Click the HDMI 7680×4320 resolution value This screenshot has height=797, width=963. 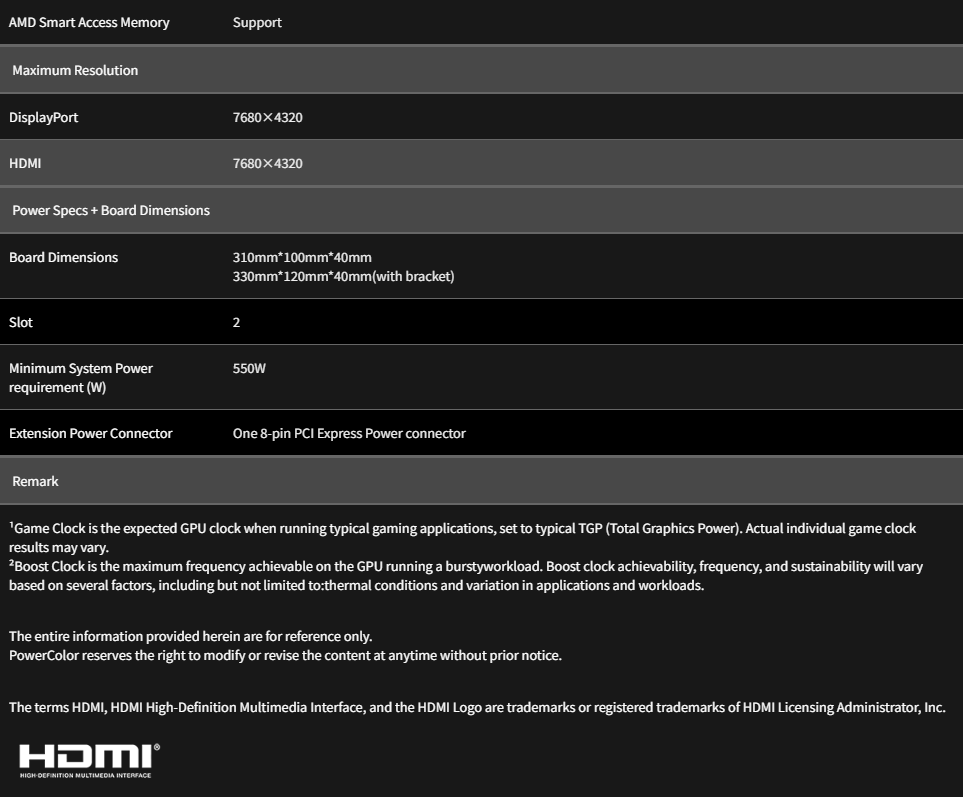click(267, 164)
